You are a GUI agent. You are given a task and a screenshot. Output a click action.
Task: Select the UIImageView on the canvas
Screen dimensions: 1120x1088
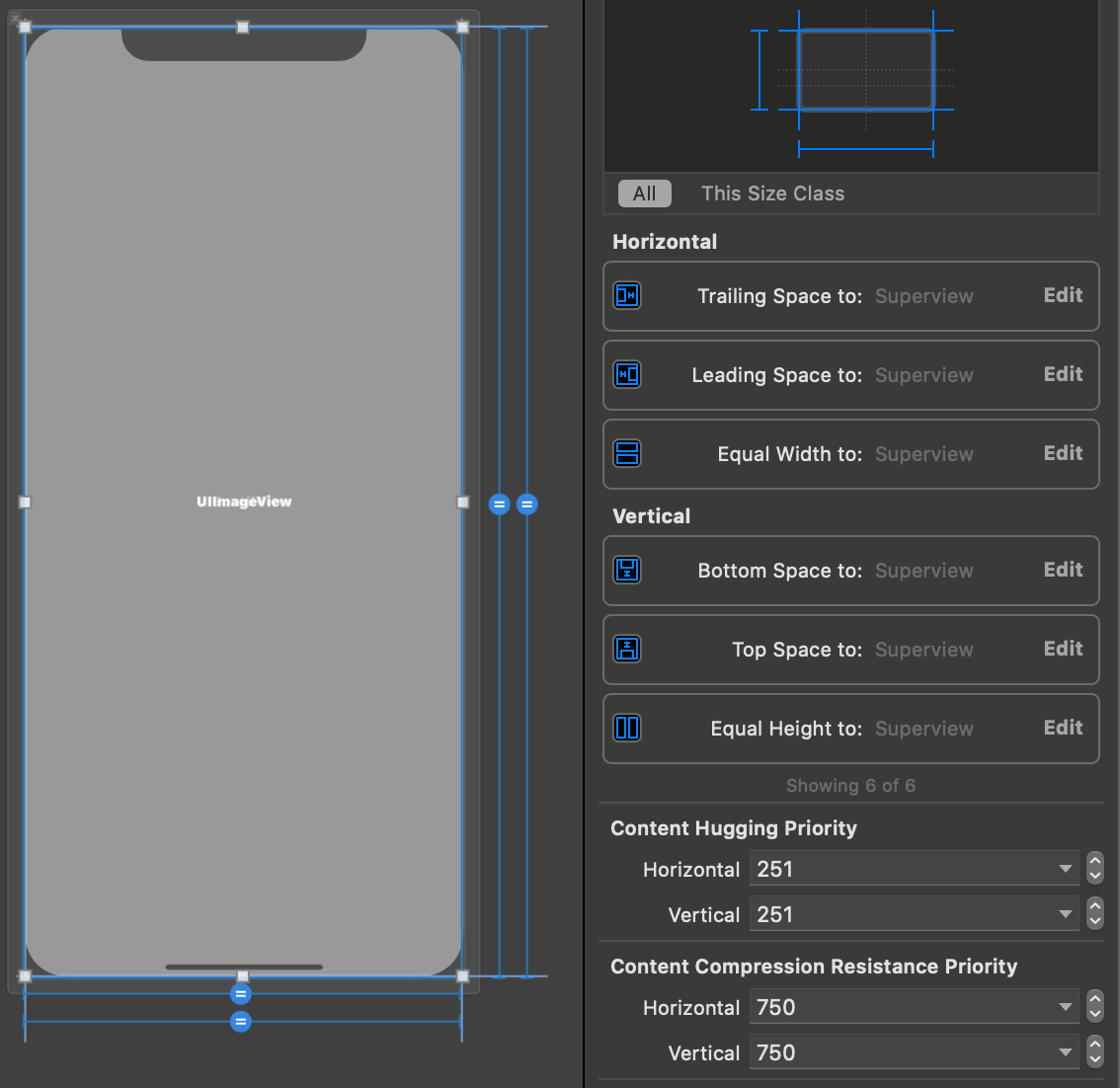point(244,502)
